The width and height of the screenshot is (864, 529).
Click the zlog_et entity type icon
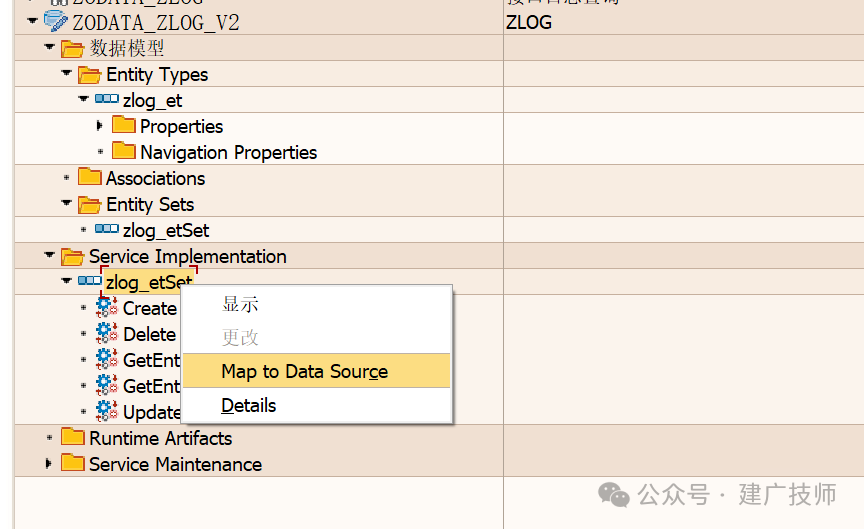coord(106,99)
